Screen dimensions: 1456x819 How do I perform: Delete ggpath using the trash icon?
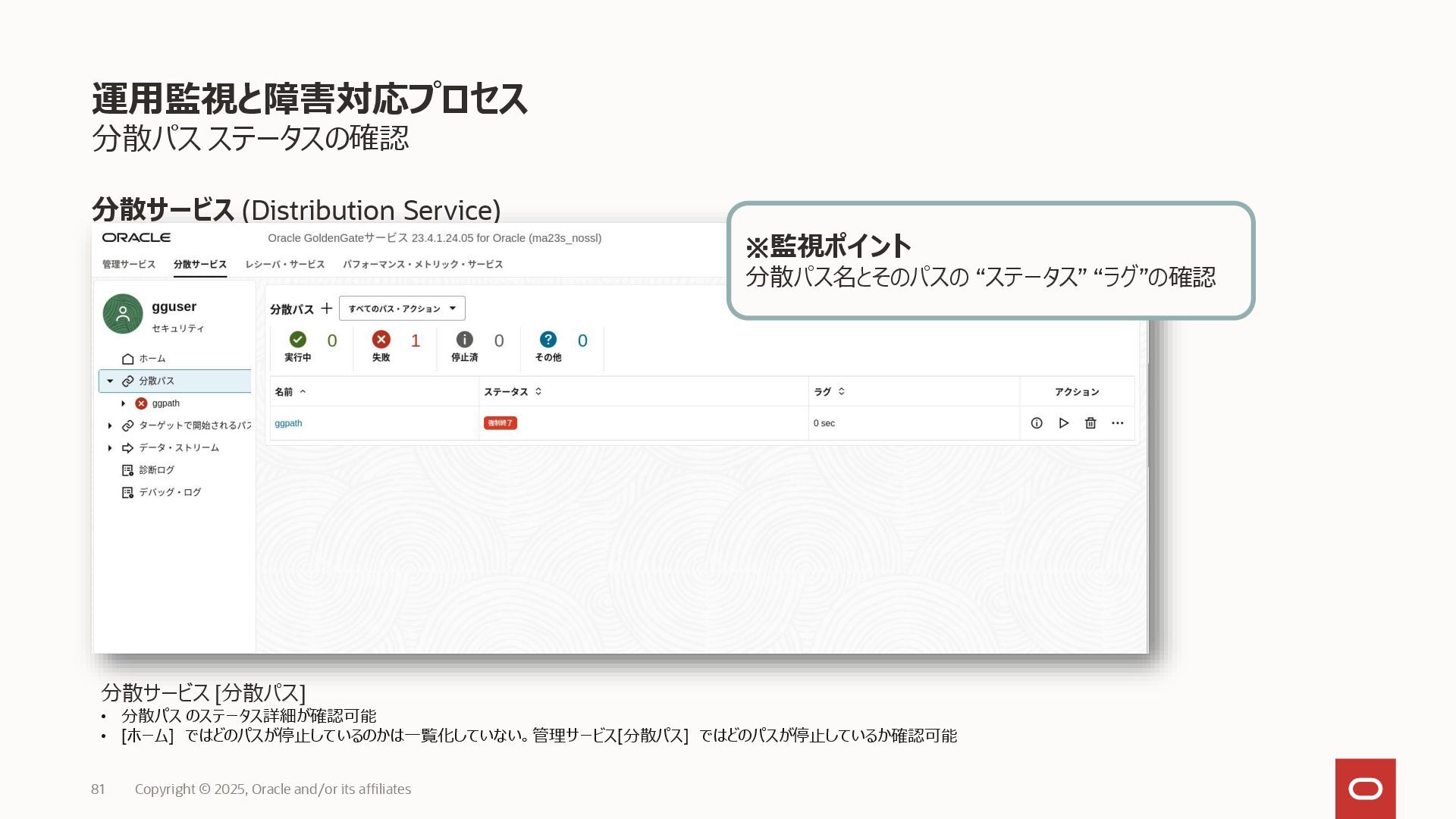(x=1090, y=423)
